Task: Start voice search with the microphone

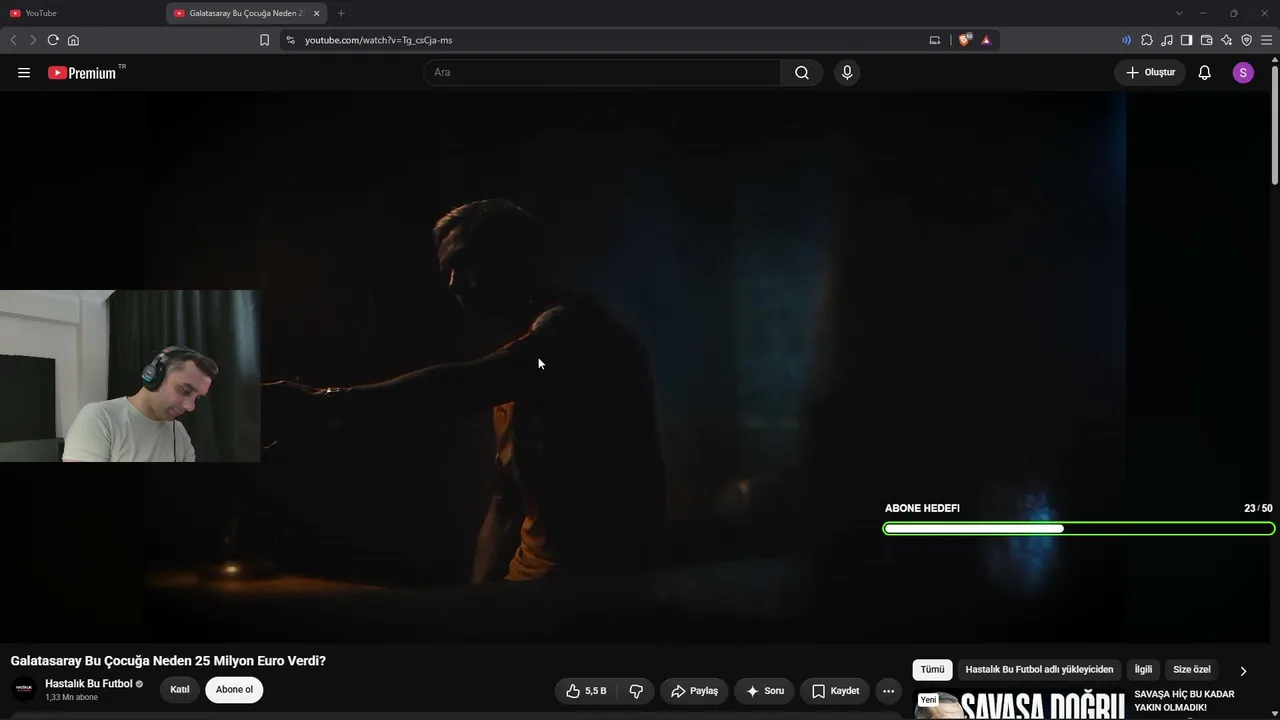Action: click(847, 73)
